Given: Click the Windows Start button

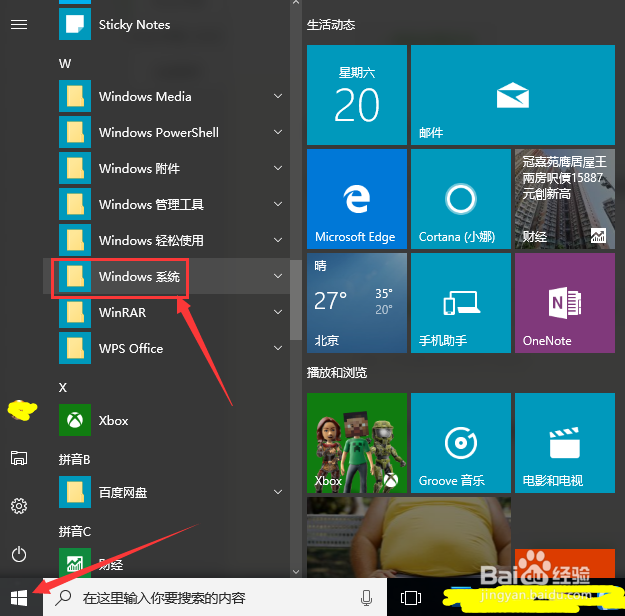Looking at the screenshot, I should click(19, 598).
